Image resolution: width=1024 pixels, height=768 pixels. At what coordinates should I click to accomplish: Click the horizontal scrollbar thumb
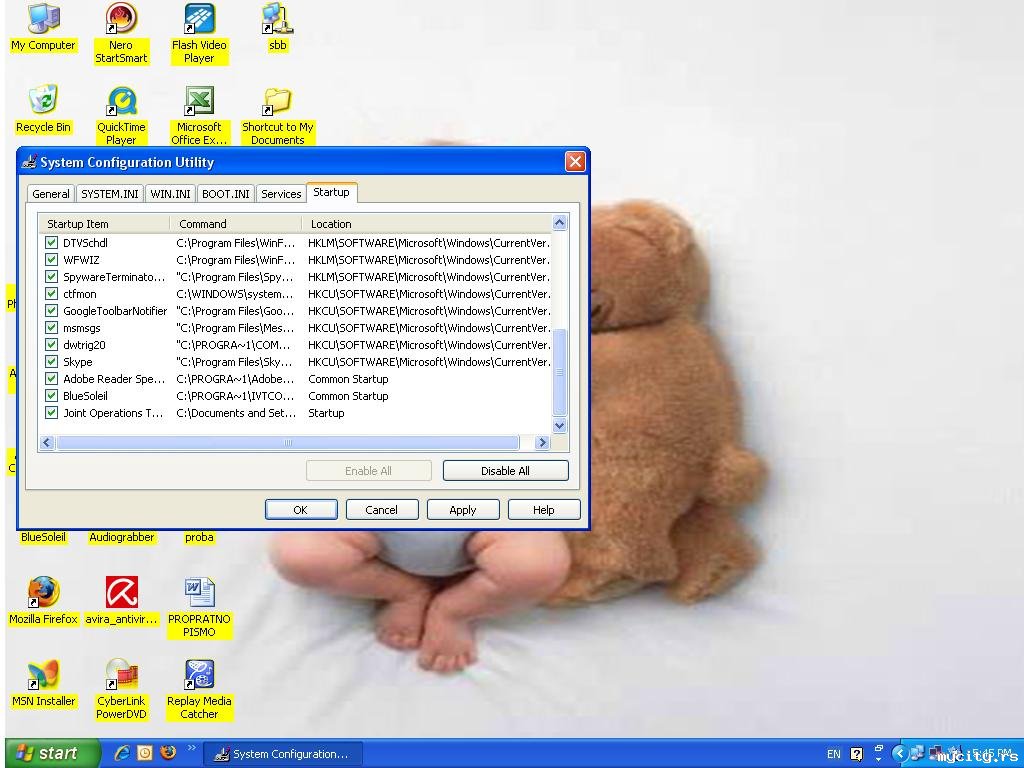[x=287, y=443]
